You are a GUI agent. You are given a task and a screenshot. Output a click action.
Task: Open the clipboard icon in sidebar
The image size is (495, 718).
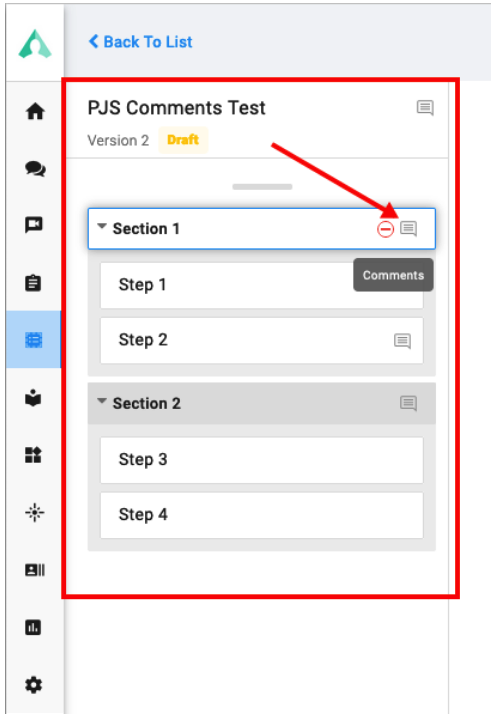pos(33,283)
